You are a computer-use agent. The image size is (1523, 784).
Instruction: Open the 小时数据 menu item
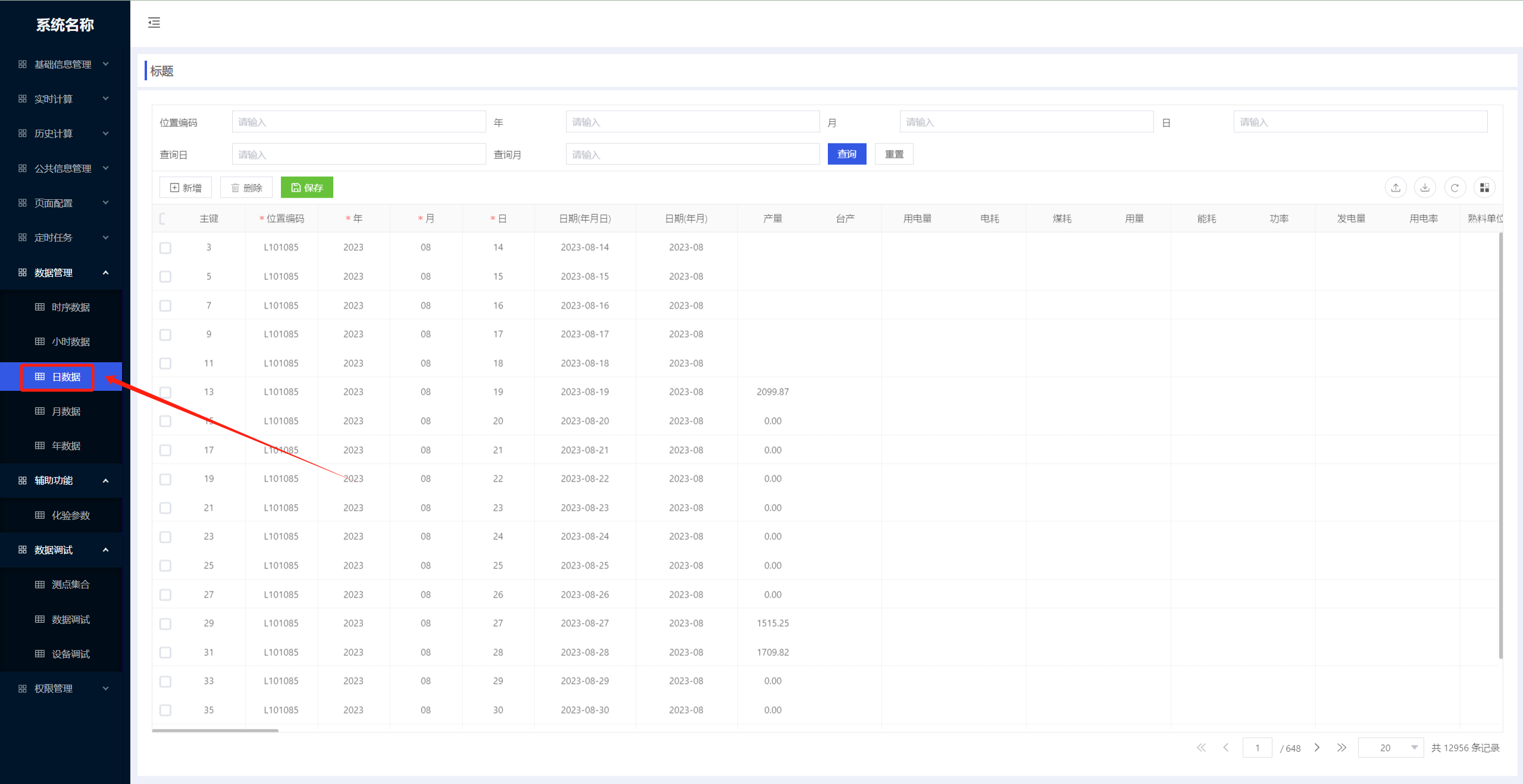(x=61, y=341)
